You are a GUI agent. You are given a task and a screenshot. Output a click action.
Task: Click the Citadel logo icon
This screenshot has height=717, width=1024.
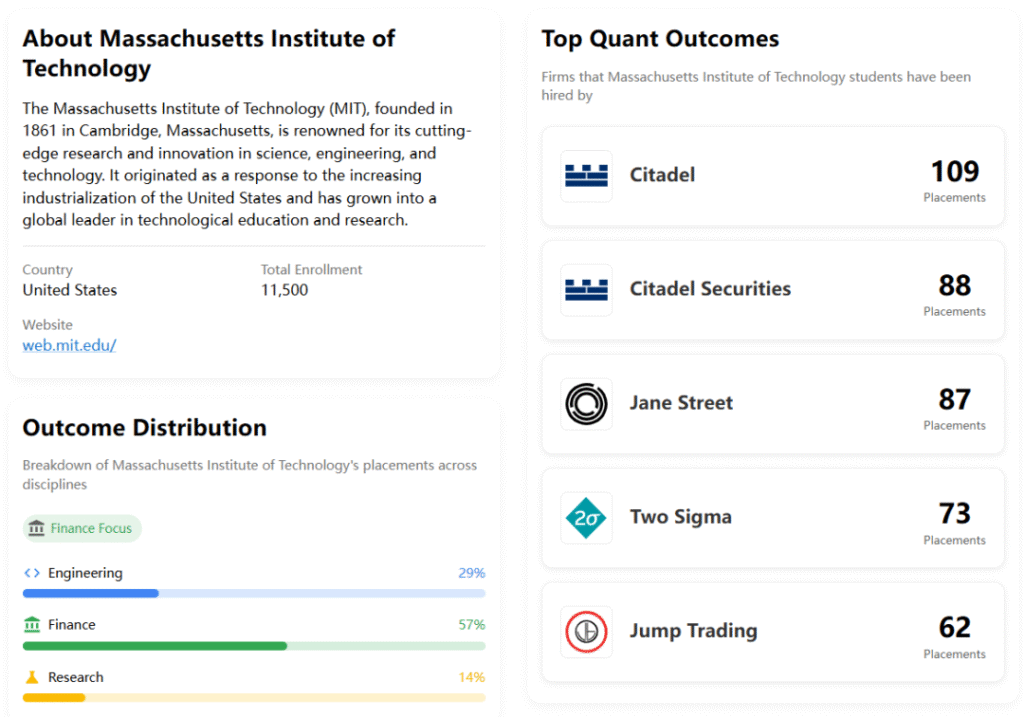(586, 176)
